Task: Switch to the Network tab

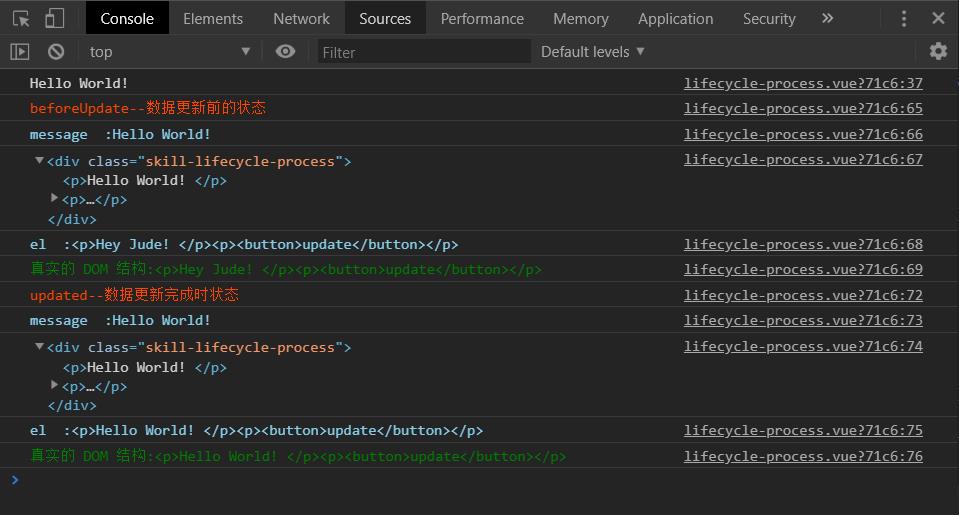Action: click(x=301, y=18)
